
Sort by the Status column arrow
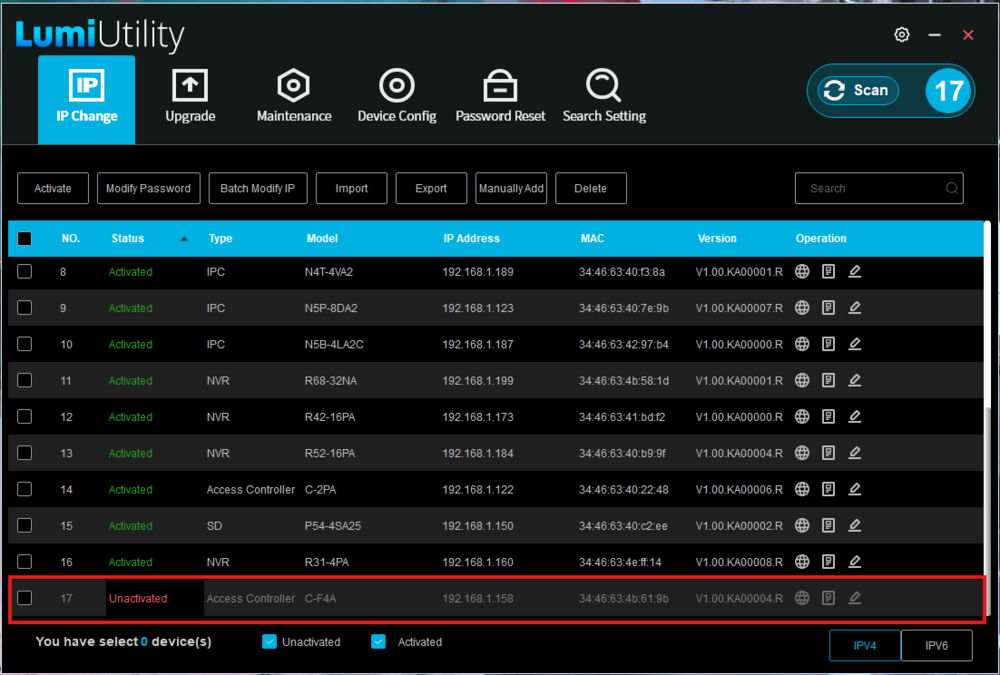point(183,239)
